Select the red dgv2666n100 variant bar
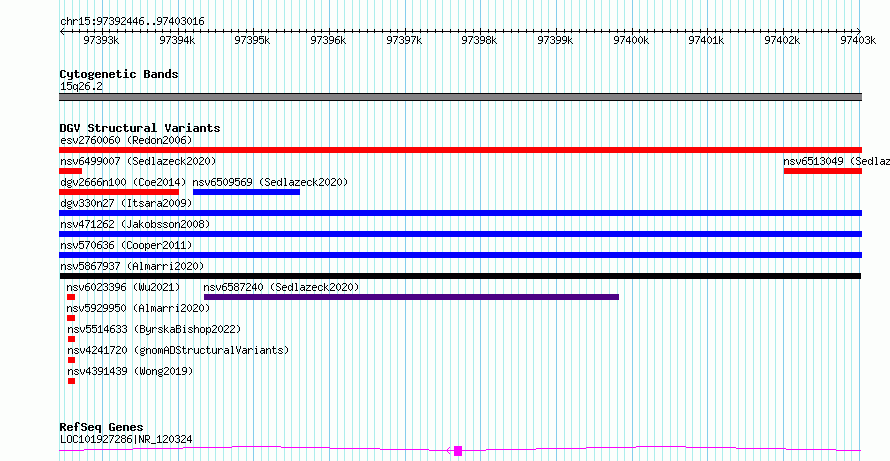The height and width of the screenshot is (461, 890). (x=119, y=192)
